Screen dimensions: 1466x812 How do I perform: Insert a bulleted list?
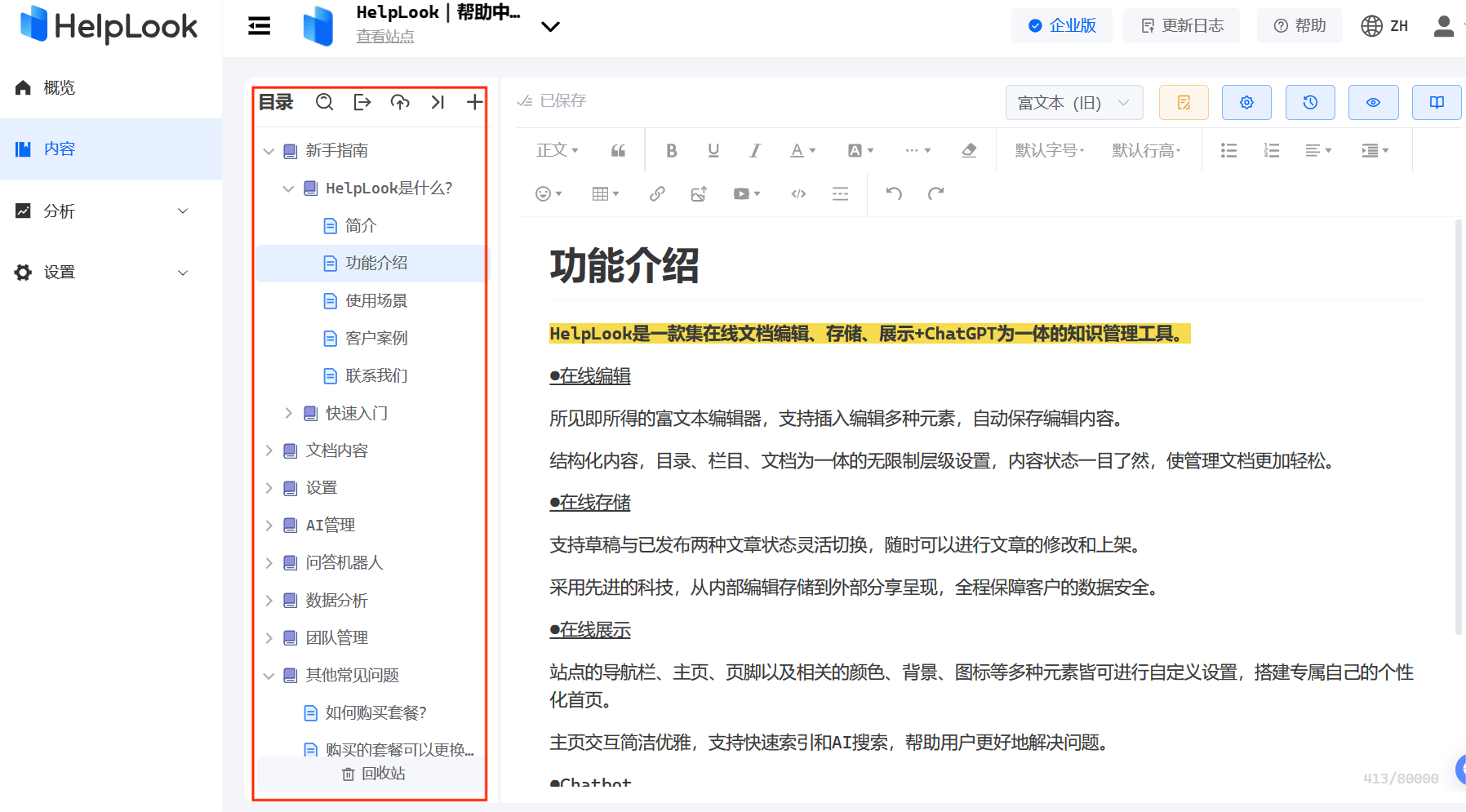click(x=1228, y=150)
